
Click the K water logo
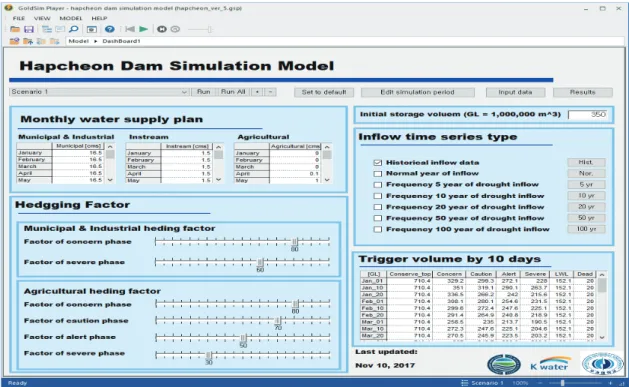tap(550, 364)
